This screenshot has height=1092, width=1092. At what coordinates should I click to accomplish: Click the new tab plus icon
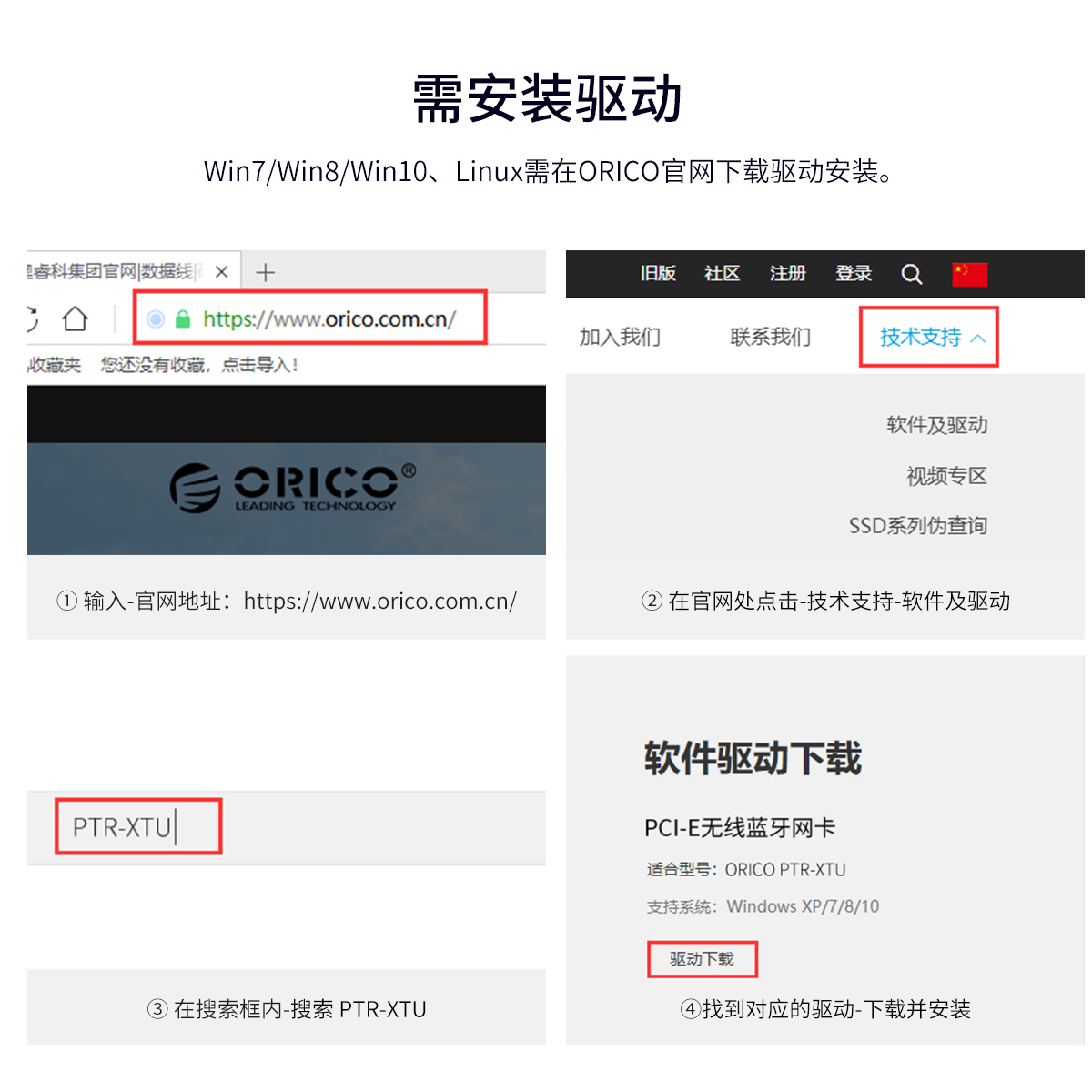(265, 272)
